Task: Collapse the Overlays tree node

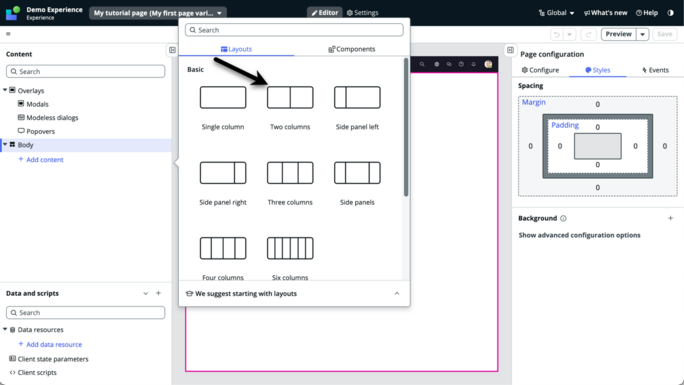Action: click(x=5, y=90)
